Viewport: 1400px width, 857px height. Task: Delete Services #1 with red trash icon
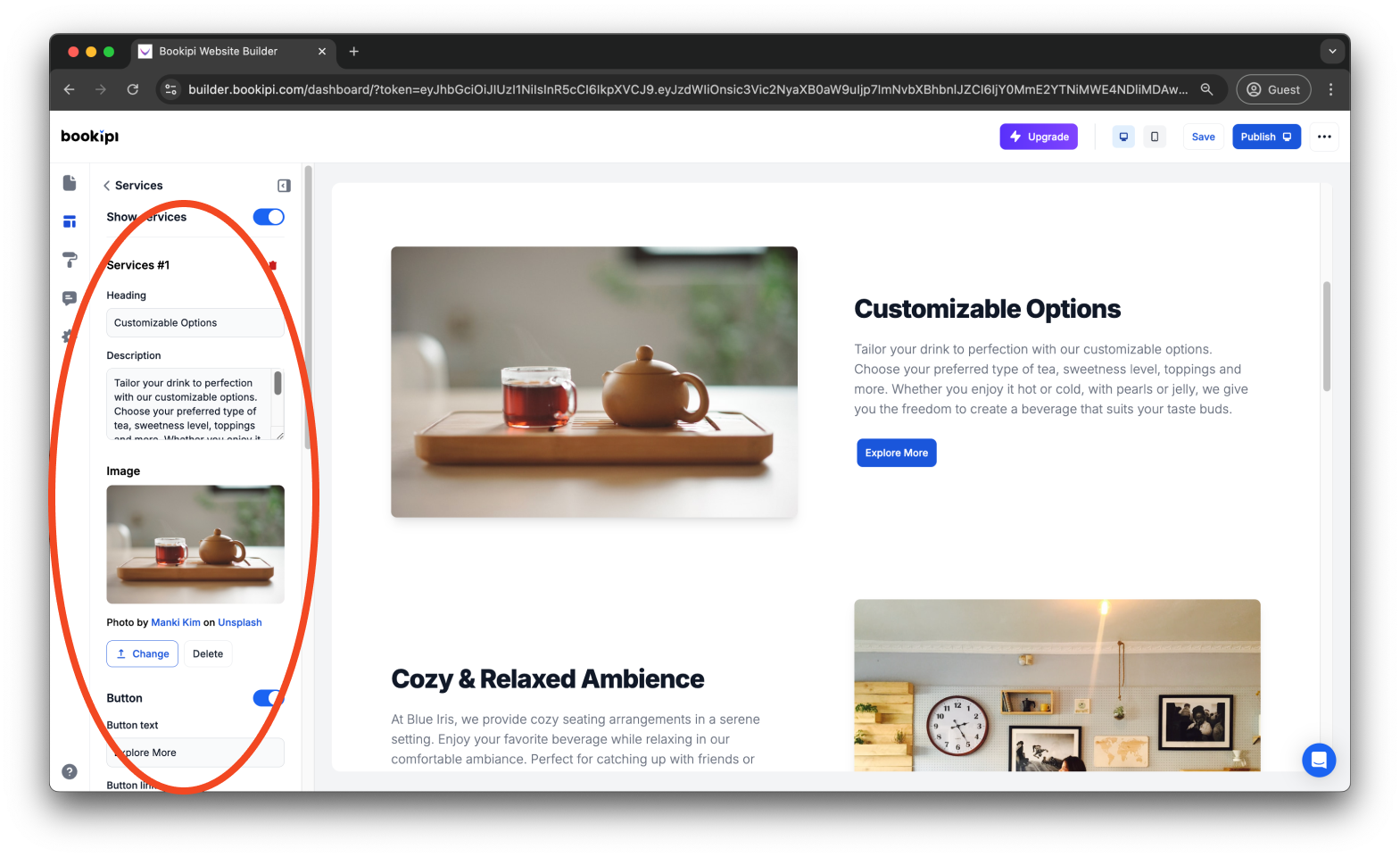pyautogui.click(x=273, y=265)
